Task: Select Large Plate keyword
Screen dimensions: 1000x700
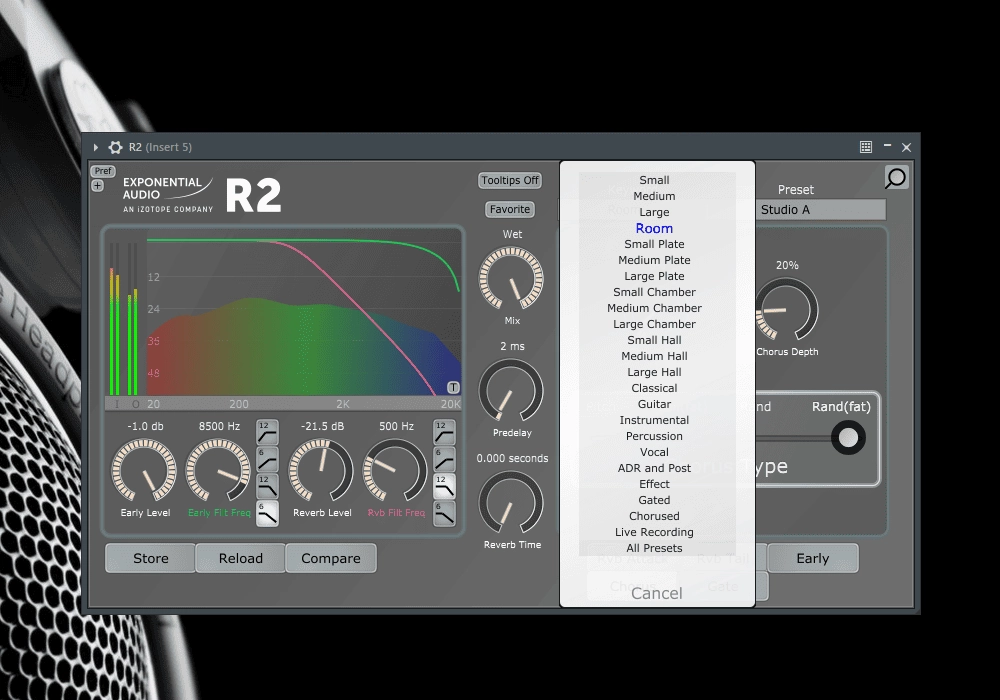Action: coord(654,276)
